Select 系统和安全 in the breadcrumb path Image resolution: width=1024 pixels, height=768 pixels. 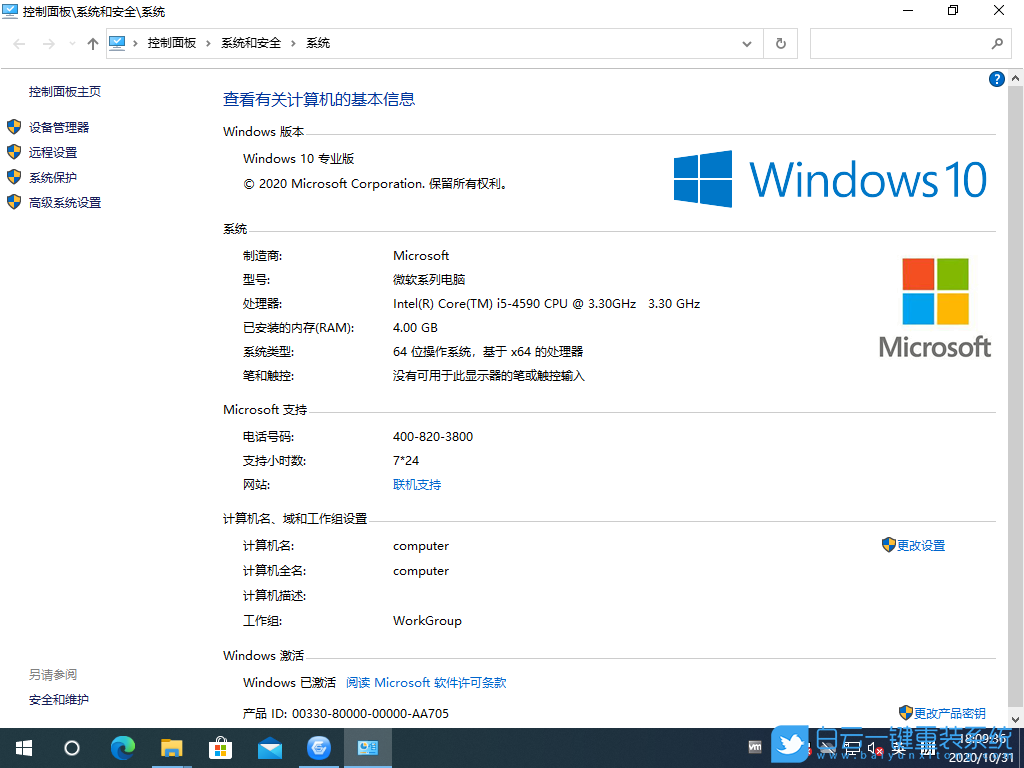(x=251, y=43)
